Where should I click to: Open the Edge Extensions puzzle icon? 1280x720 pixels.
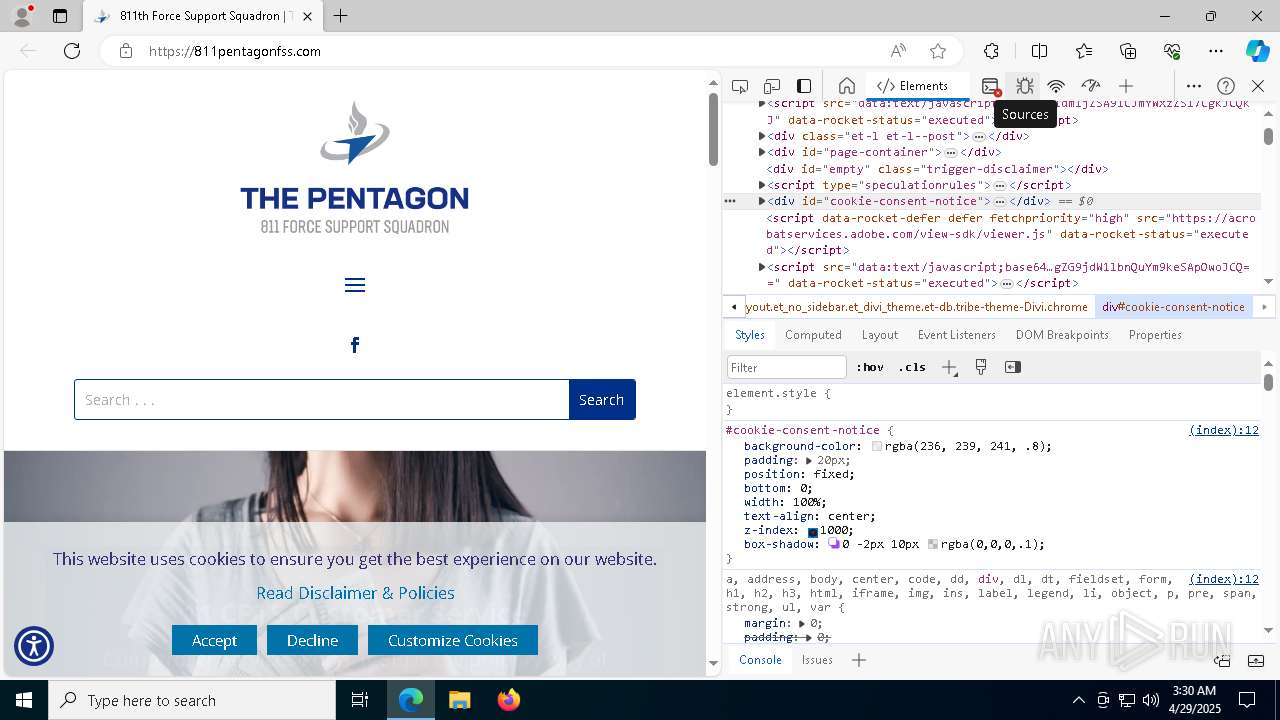click(991, 51)
